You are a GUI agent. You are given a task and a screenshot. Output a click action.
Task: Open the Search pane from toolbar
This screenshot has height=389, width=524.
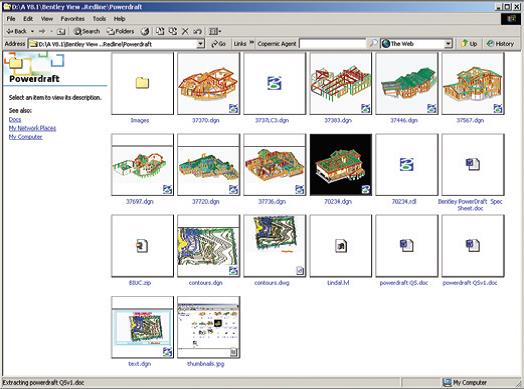click(x=87, y=31)
